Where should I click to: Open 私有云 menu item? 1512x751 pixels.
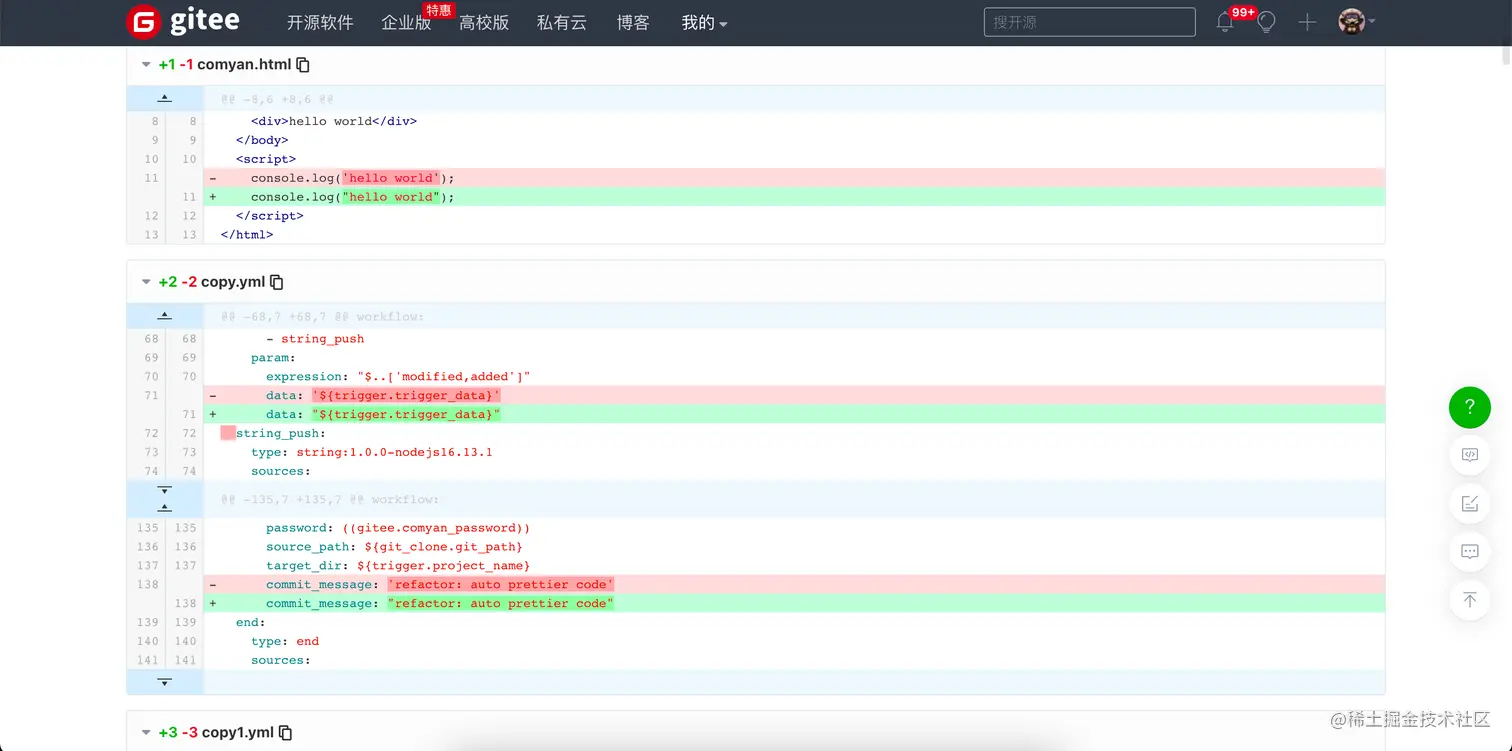(562, 22)
